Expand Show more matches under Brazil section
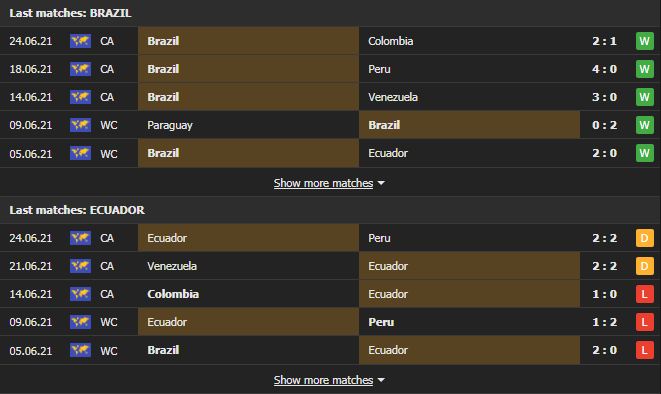Screen dimensions: 661x394 tap(323, 183)
